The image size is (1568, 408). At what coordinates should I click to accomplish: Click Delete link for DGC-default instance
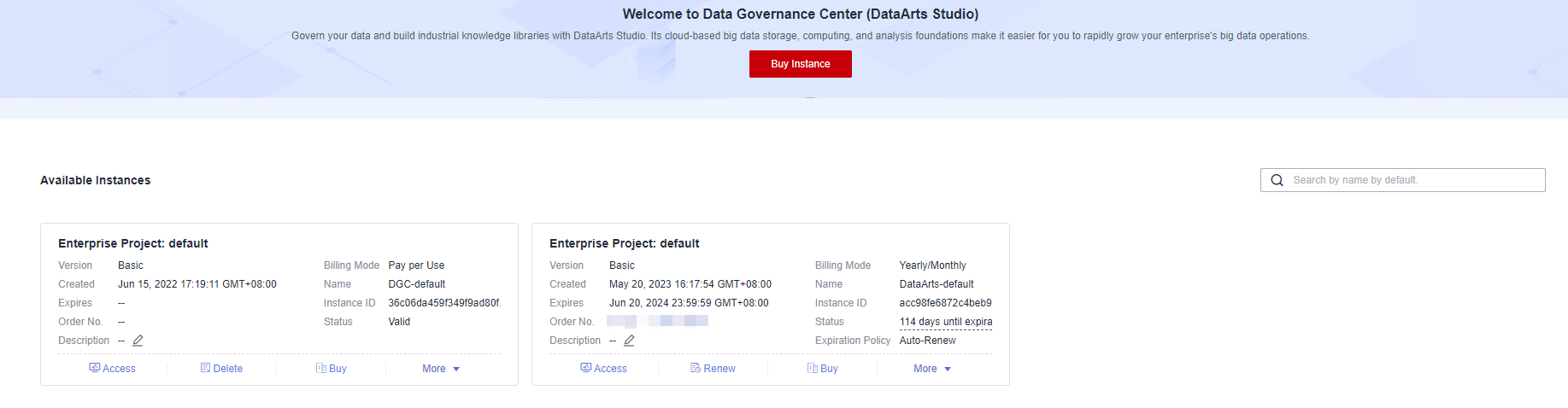coord(227,369)
